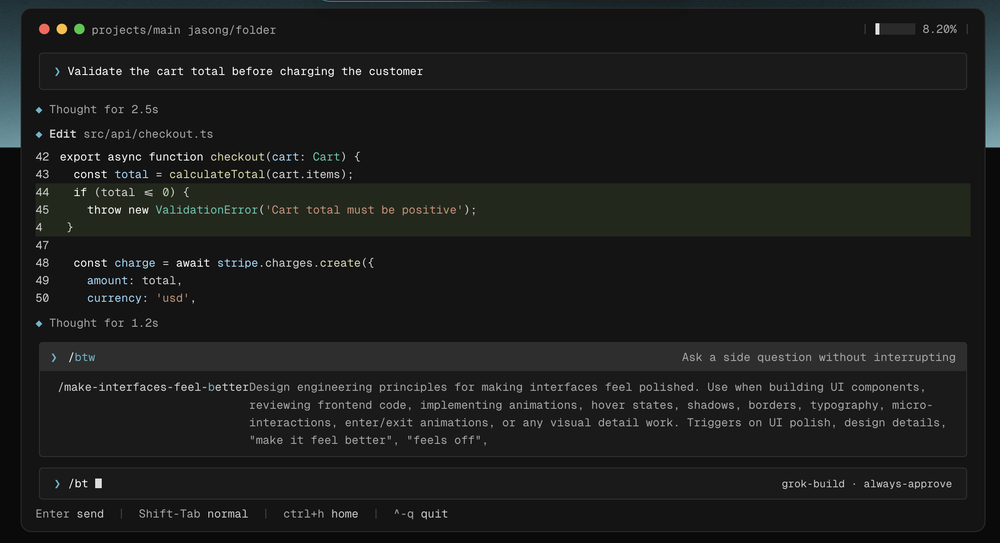
Task: Click diamond bullet beside Edit checkout.ts
Action: (39, 134)
